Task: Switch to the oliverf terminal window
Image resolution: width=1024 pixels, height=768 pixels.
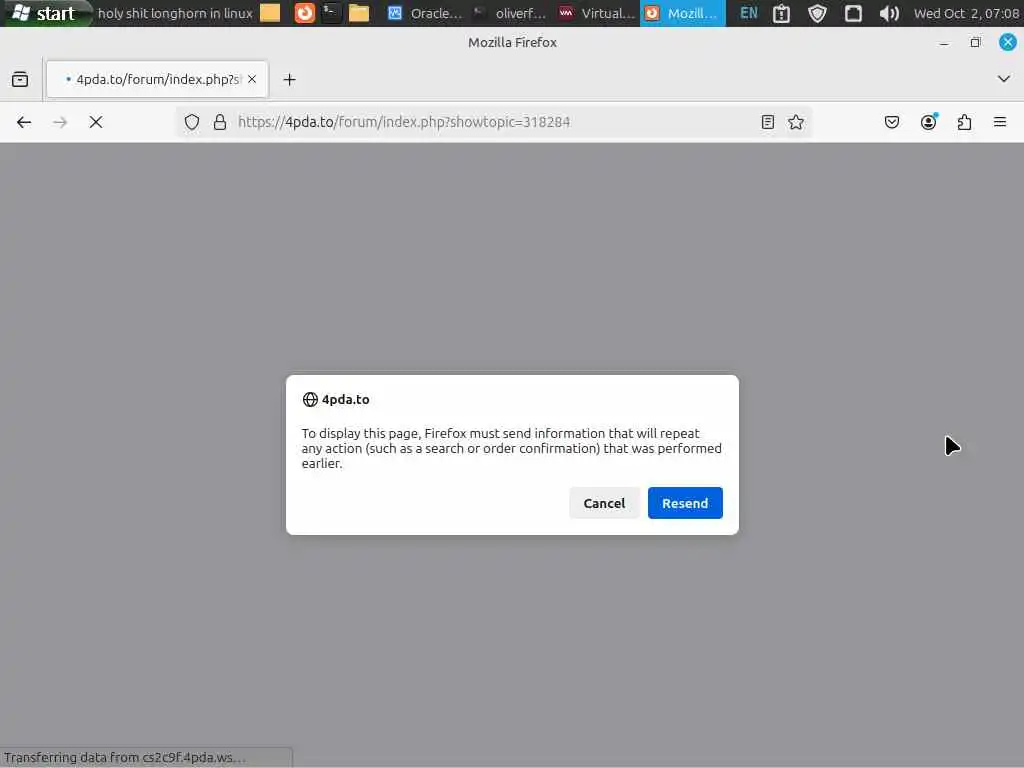Action: (x=509, y=13)
